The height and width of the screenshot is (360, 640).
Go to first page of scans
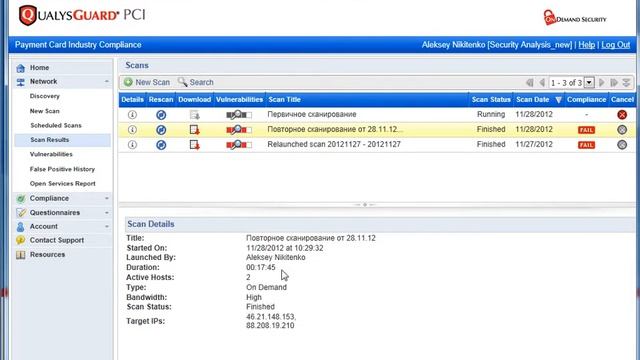point(530,82)
